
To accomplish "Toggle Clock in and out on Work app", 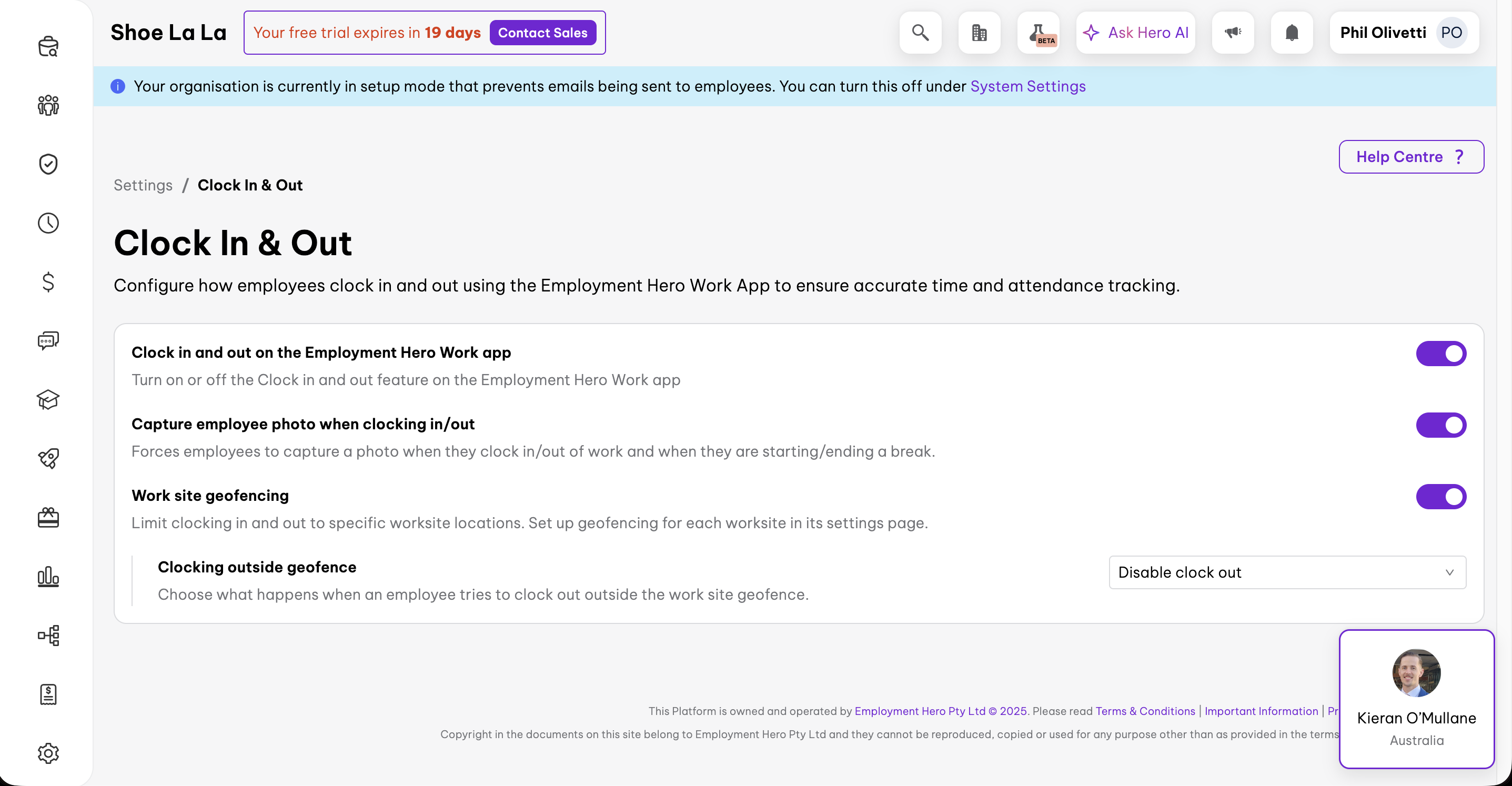I will coord(1441,354).
